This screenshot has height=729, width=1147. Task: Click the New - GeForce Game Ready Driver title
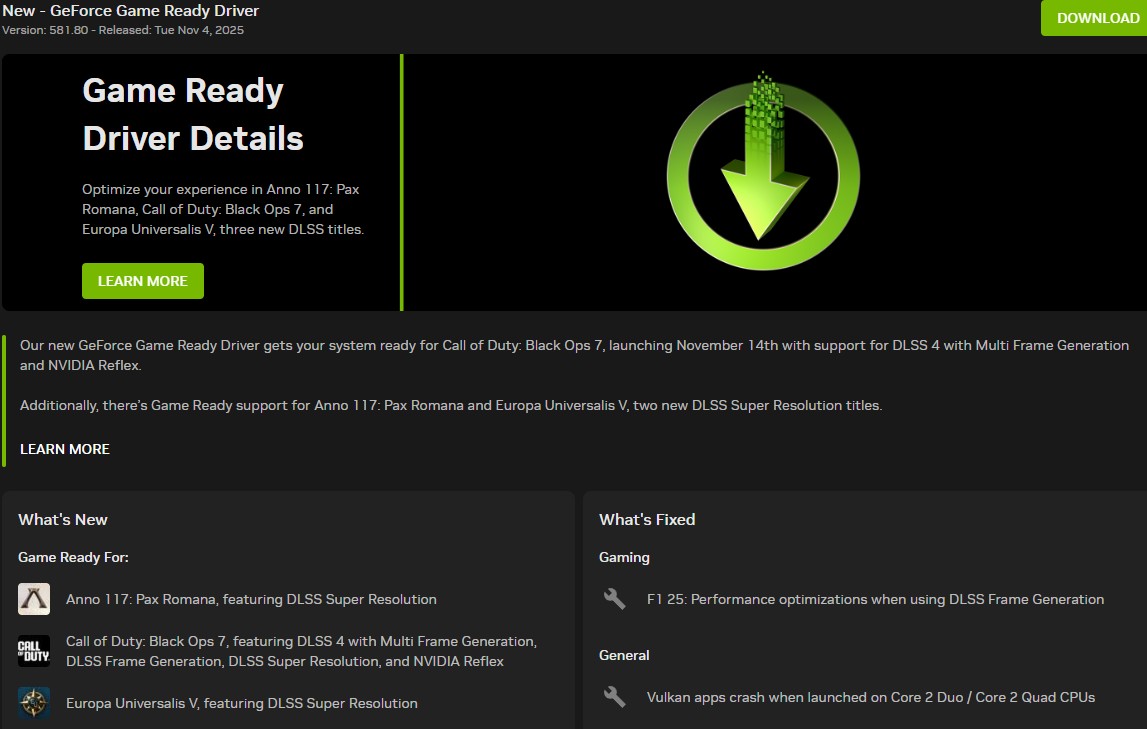tap(130, 11)
